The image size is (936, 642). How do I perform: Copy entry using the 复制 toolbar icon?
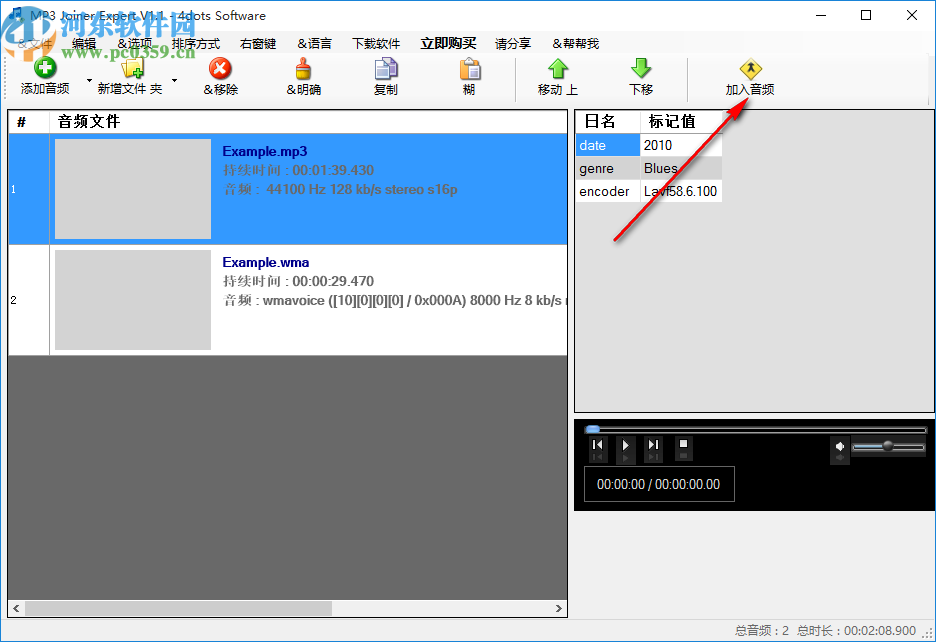point(385,72)
